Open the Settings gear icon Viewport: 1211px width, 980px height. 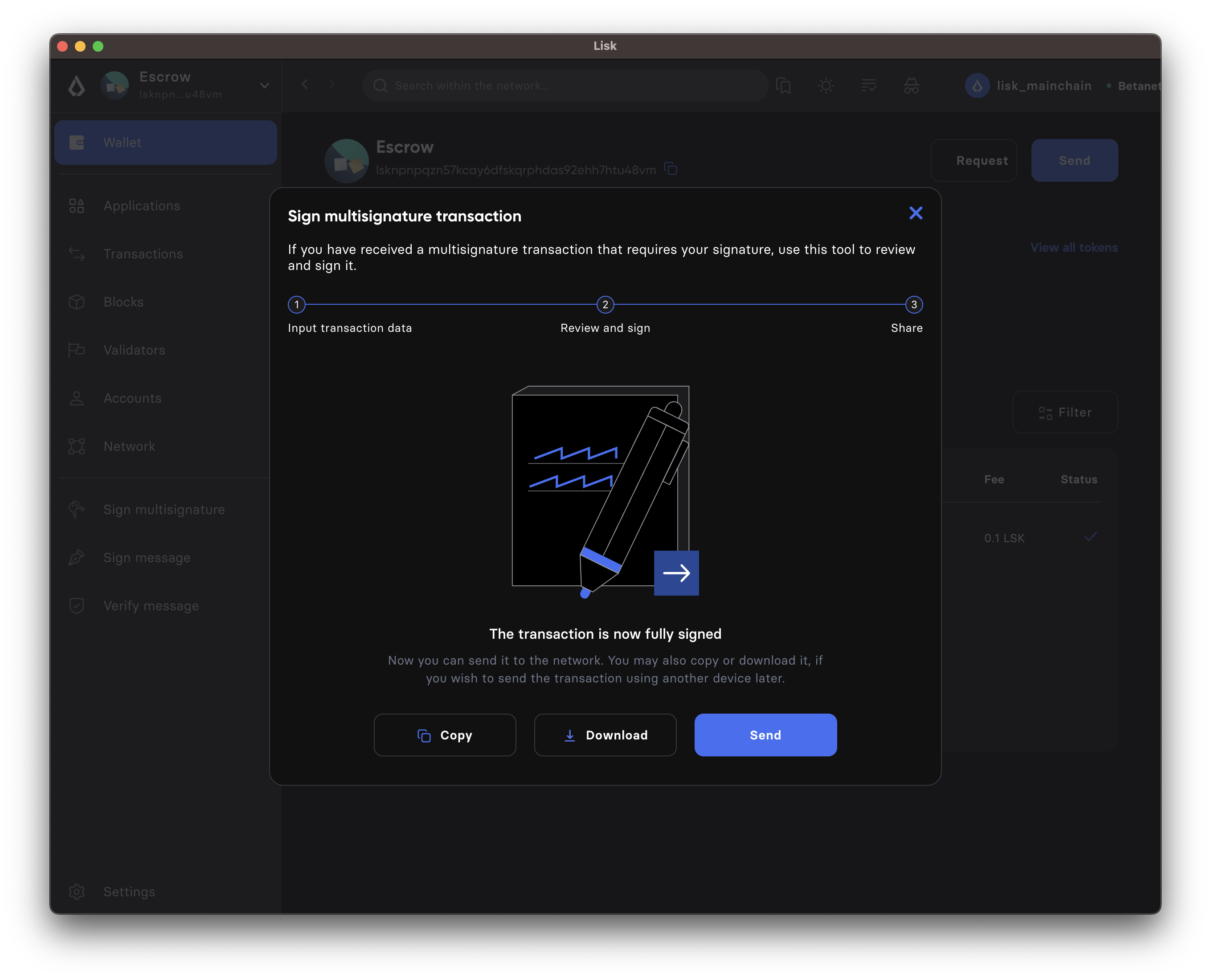tap(77, 891)
